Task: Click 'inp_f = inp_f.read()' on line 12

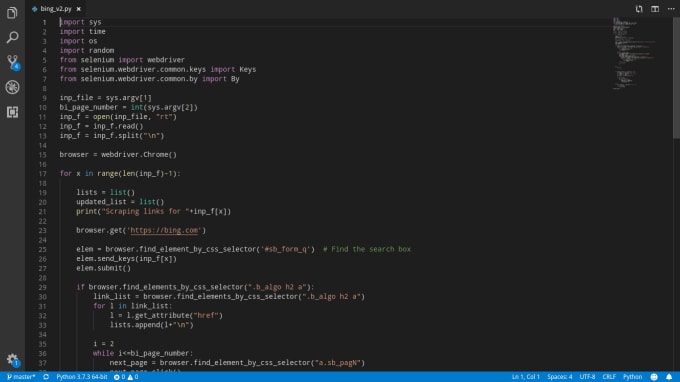Action: coord(101,126)
